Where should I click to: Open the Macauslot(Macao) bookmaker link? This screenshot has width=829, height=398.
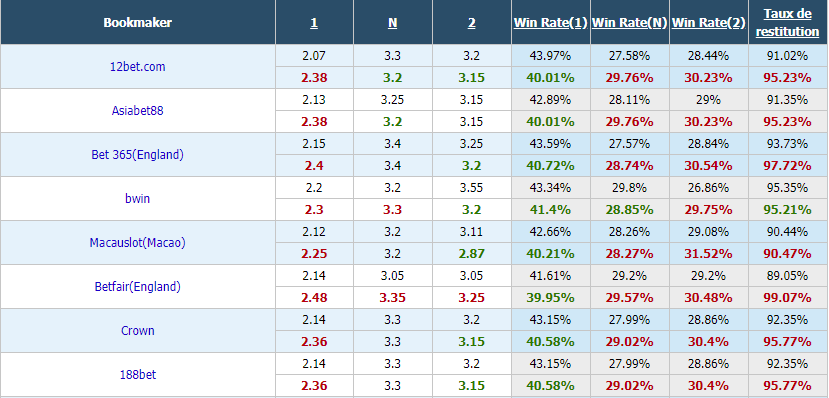(x=137, y=243)
